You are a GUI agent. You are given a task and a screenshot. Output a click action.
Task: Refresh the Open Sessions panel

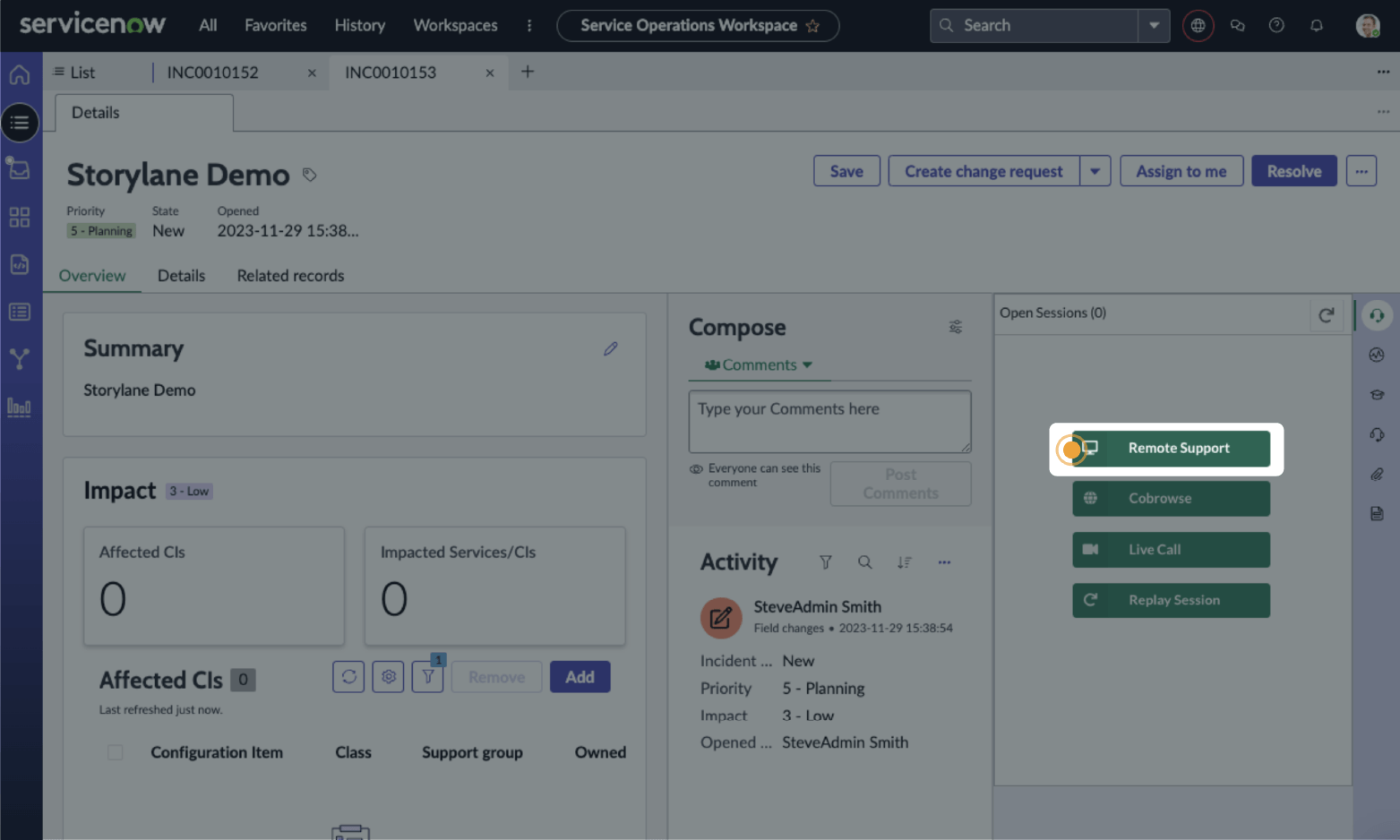click(1327, 314)
